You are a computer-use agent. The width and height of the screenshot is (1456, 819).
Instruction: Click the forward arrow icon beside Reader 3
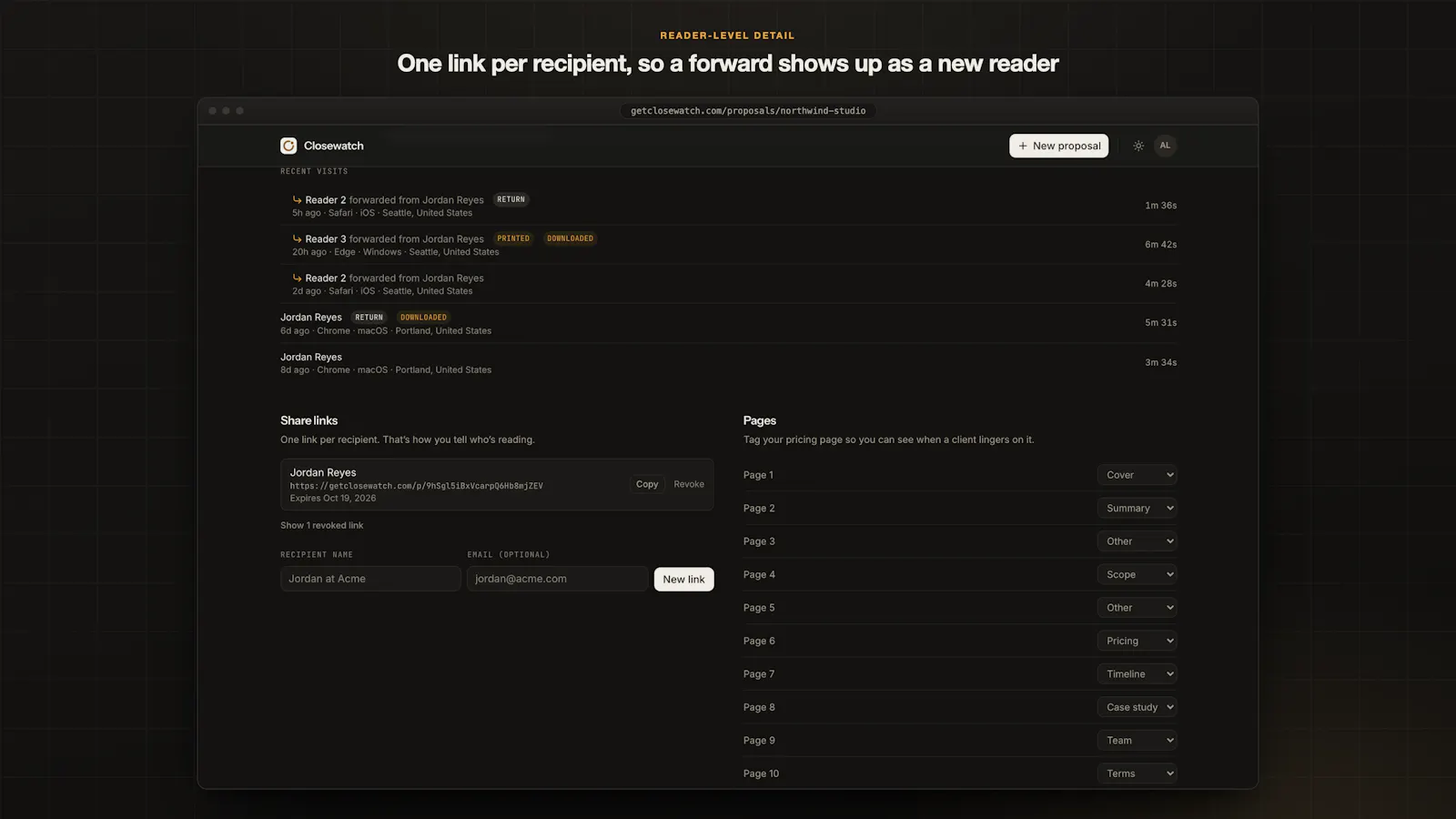click(297, 238)
